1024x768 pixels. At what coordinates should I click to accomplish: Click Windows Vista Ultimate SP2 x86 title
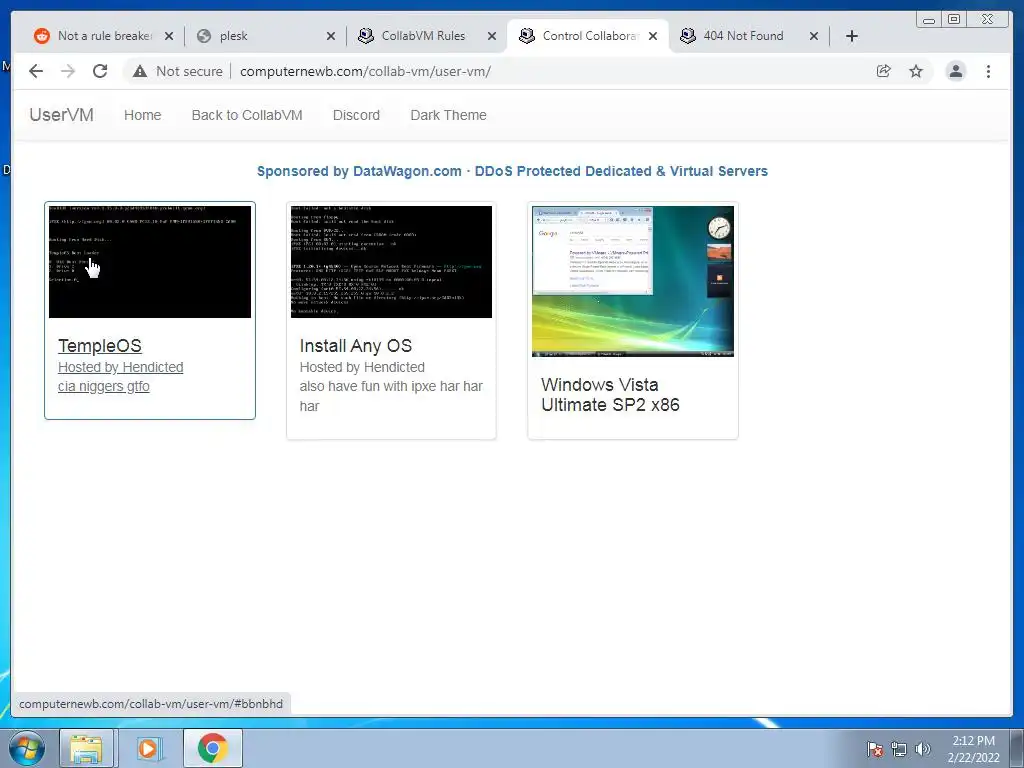pyautogui.click(x=610, y=394)
